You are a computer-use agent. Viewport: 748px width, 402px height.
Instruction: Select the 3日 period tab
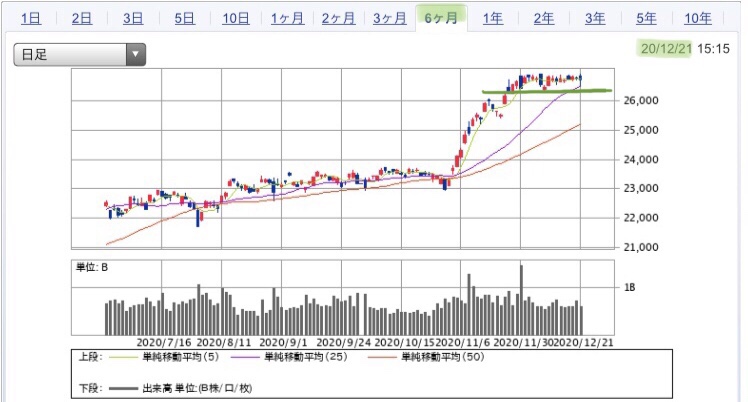click(x=133, y=19)
